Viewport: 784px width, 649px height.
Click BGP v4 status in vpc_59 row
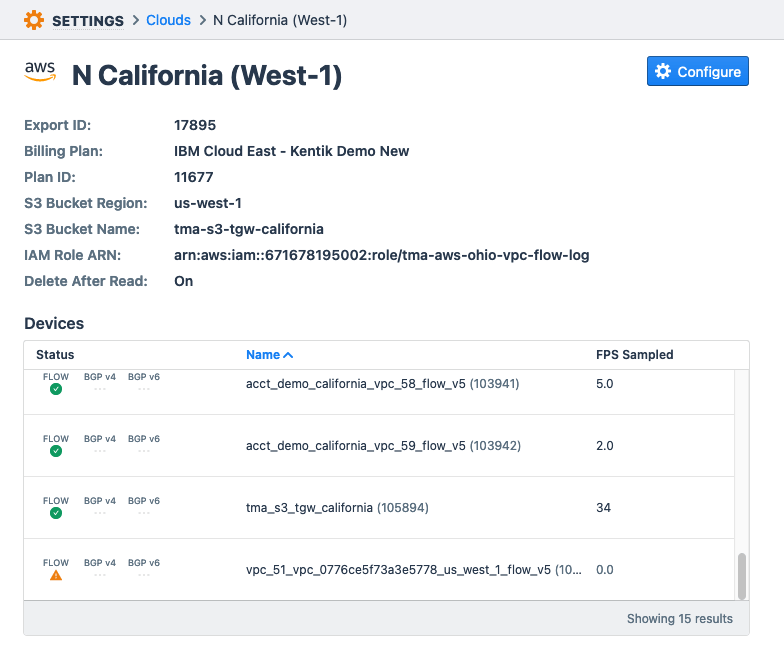tap(100, 444)
